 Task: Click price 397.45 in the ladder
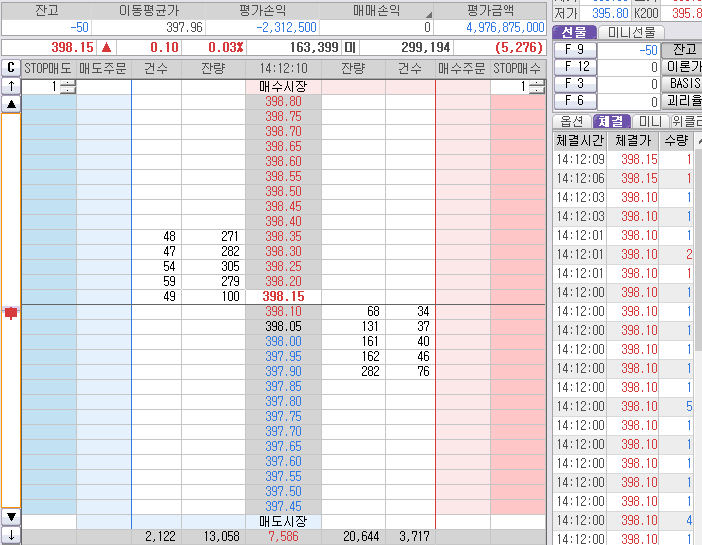pos(283,506)
